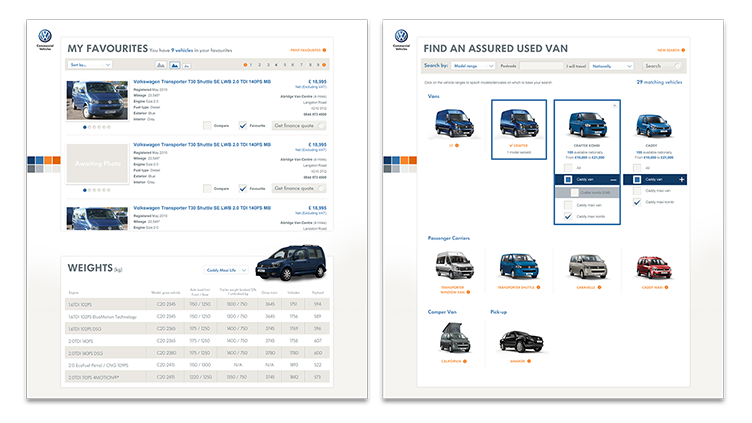Tick Compare beside the blue van photo listing
This screenshot has height=423, width=752.
207,126
